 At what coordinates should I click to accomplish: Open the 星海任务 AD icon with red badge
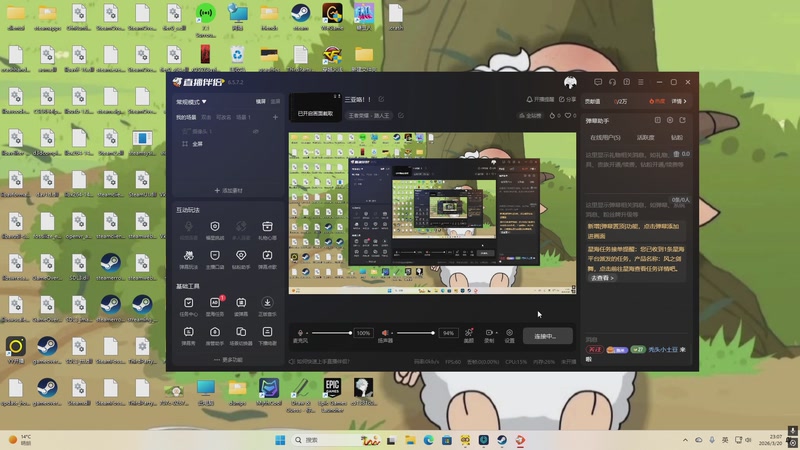(x=215, y=303)
